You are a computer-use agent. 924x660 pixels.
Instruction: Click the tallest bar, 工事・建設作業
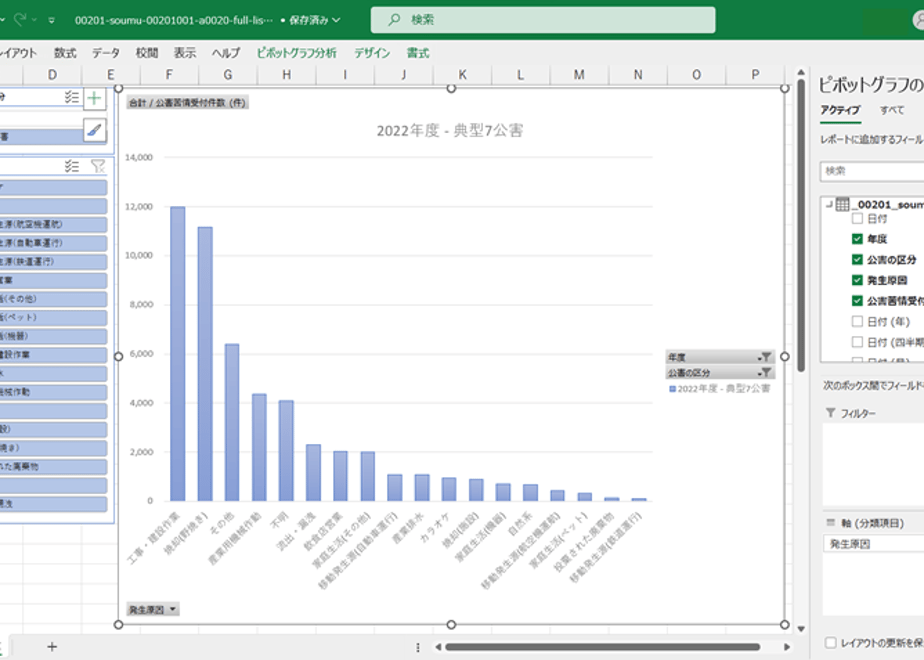point(177,354)
